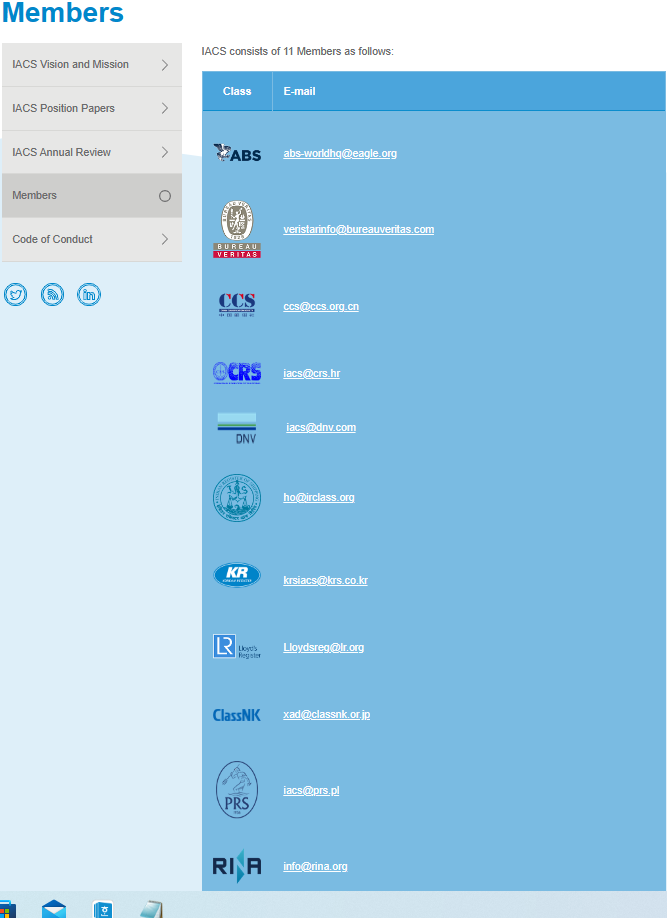Click the xad@classnk.or.jp email link
This screenshot has height=918, width=667.
pos(327,714)
